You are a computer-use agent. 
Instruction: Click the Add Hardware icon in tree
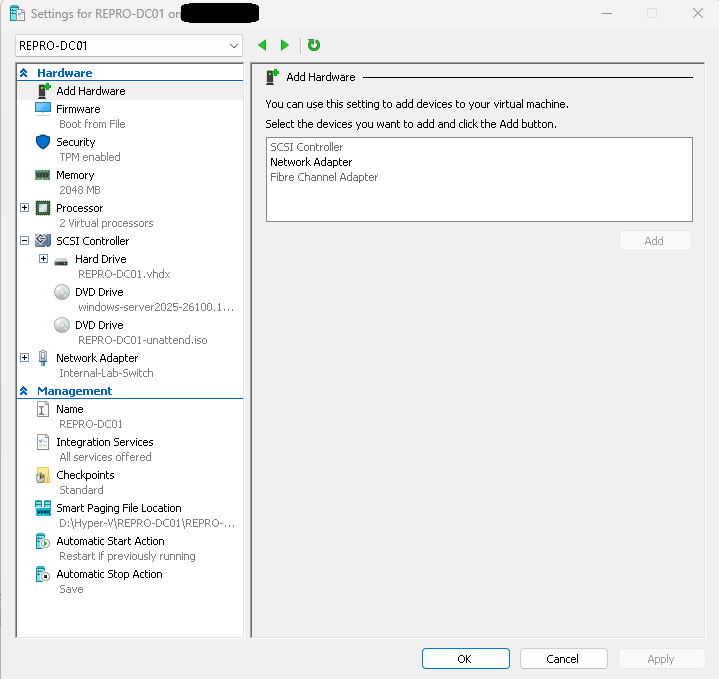click(x=44, y=91)
